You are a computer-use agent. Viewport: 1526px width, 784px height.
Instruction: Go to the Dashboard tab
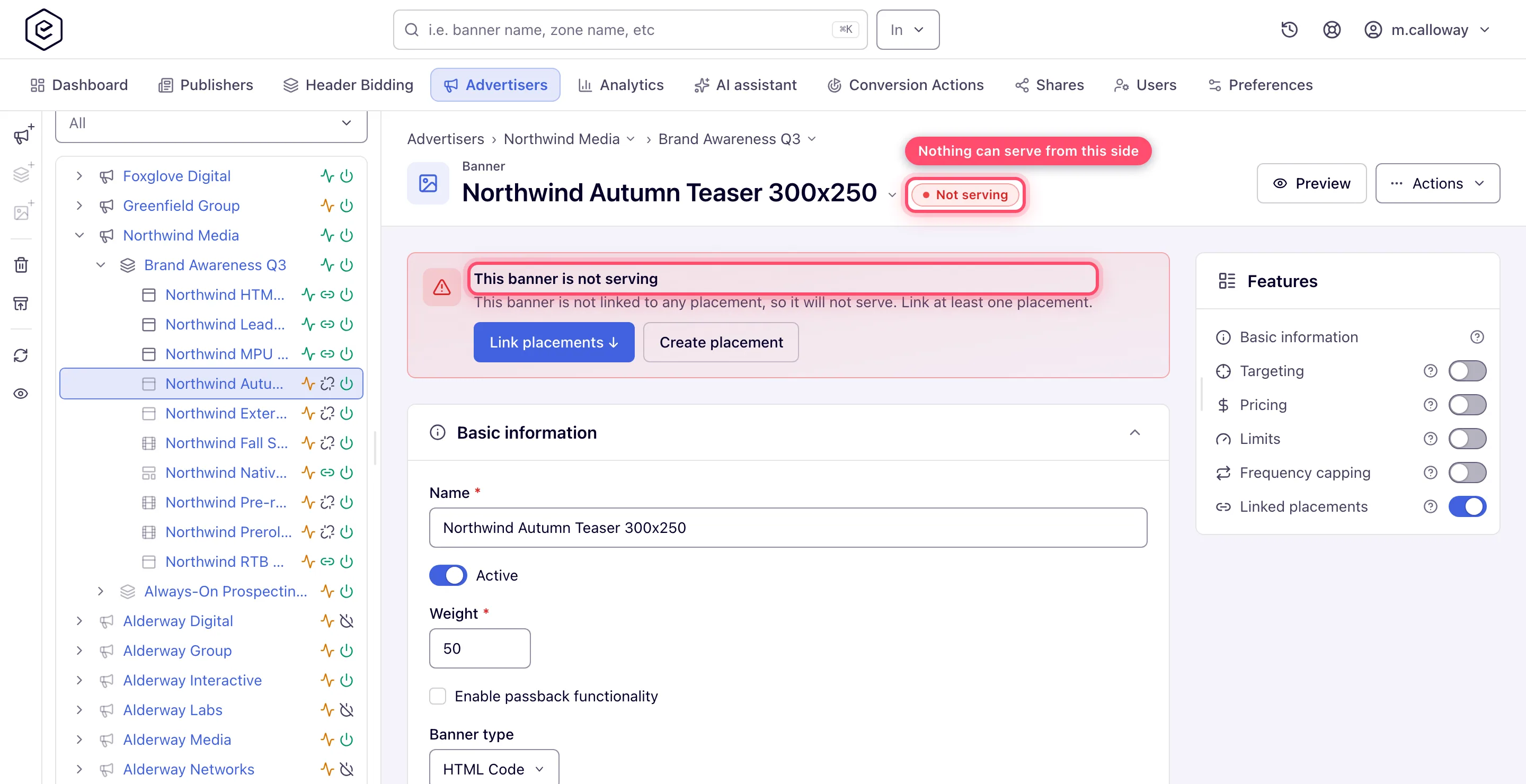tap(79, 85)
